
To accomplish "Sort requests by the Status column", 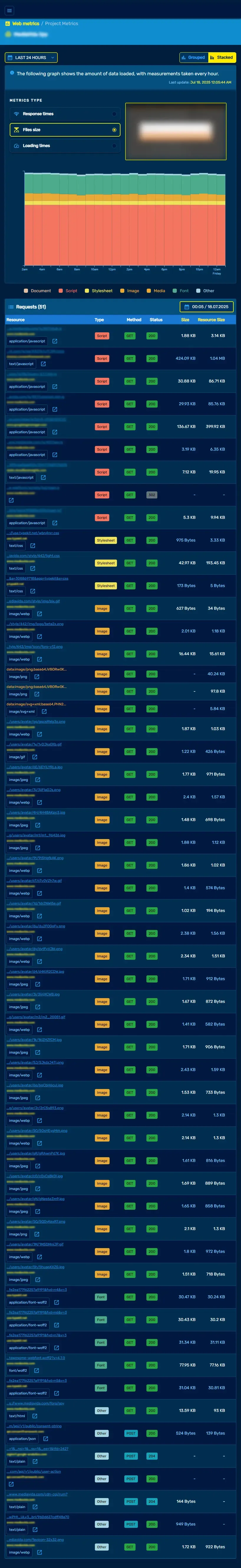I will tap(156, 320).
